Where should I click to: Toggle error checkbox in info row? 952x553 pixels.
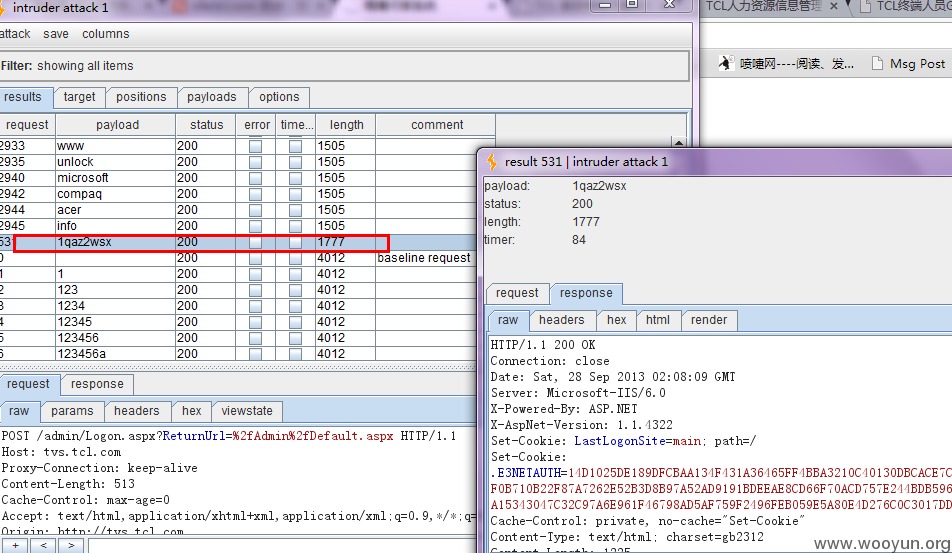point(256,226)
